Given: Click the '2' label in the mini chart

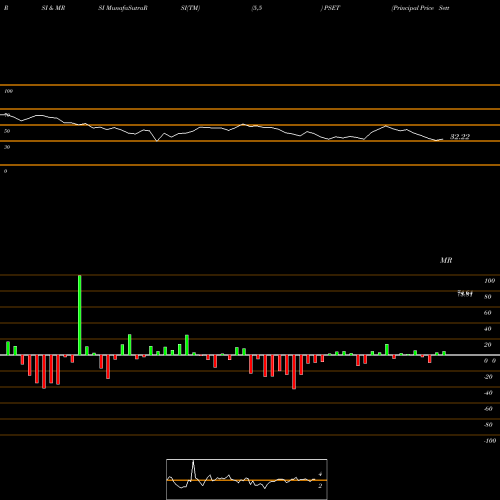Looking at the screenshot, I should tap(320, 486).
